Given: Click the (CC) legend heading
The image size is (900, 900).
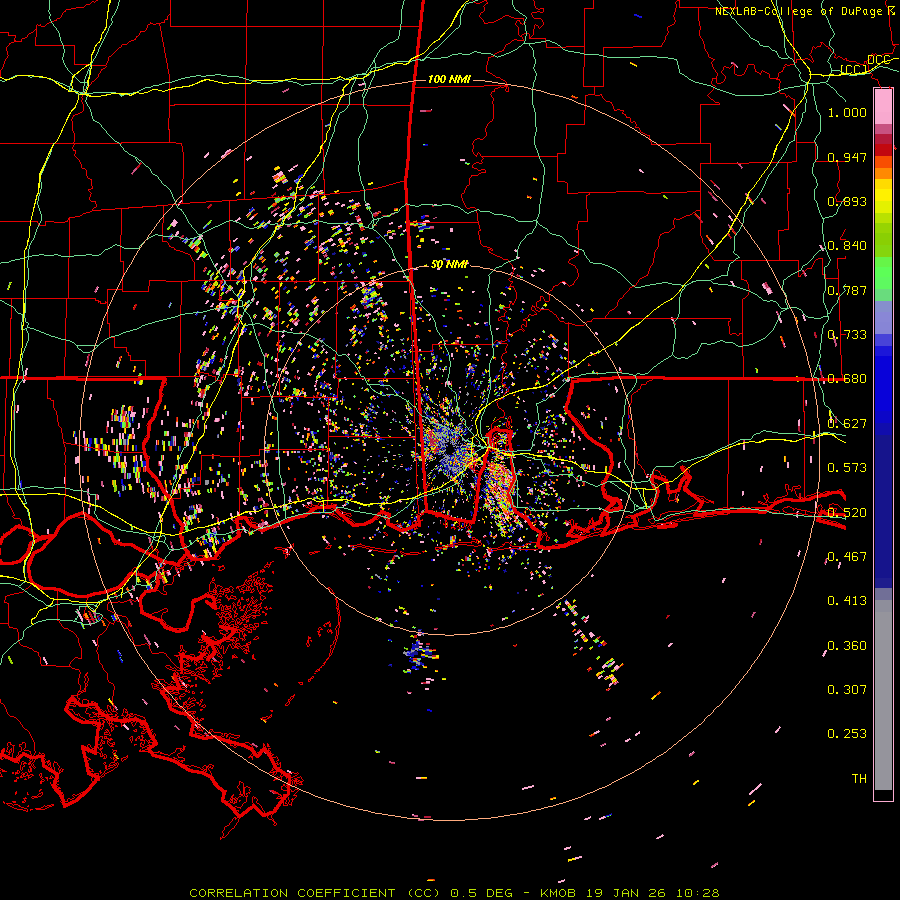Looking at the screenshot, I should (854, 70).
